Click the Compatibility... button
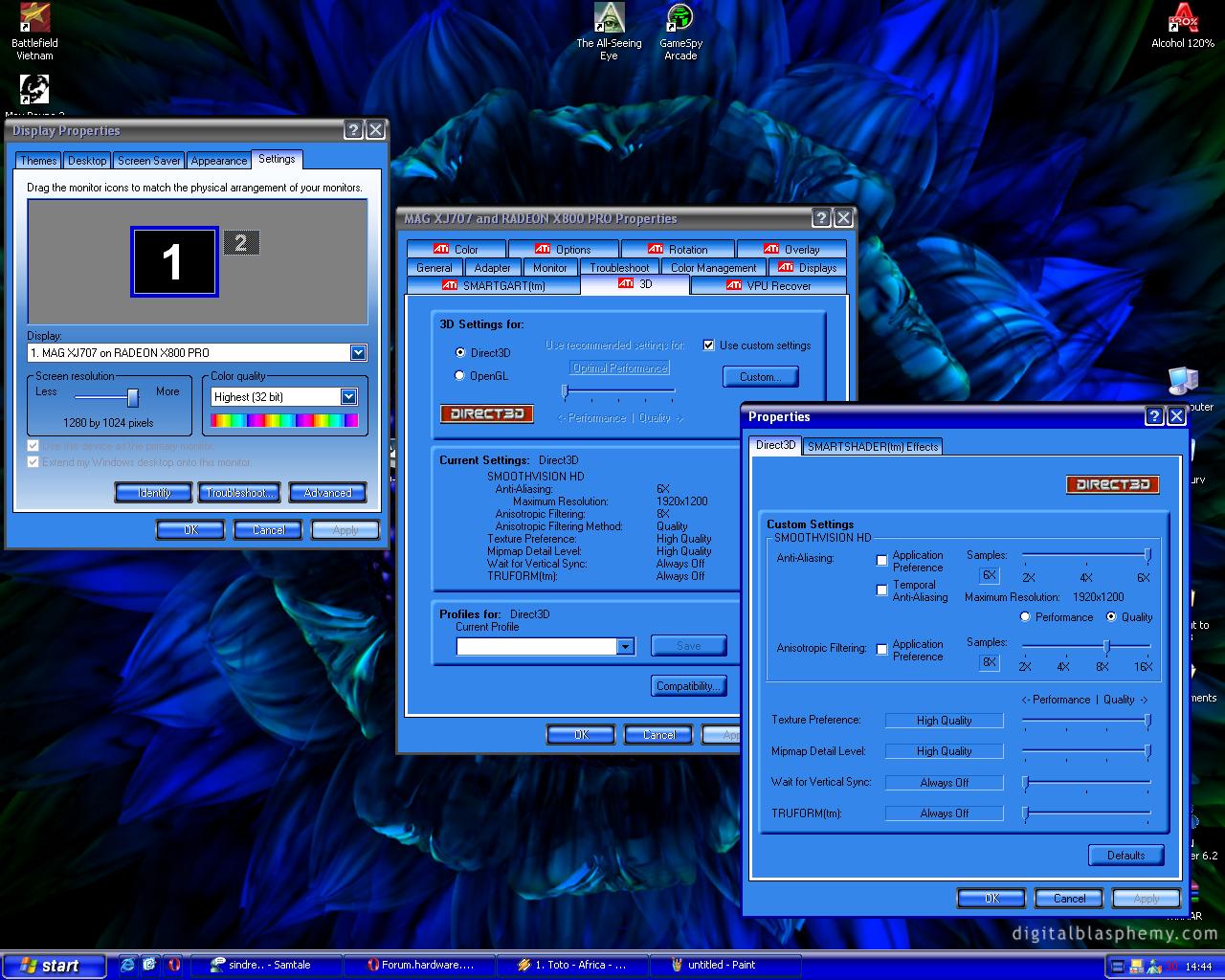The width and height of the screenshot is (1225, 980). [687, 686]
